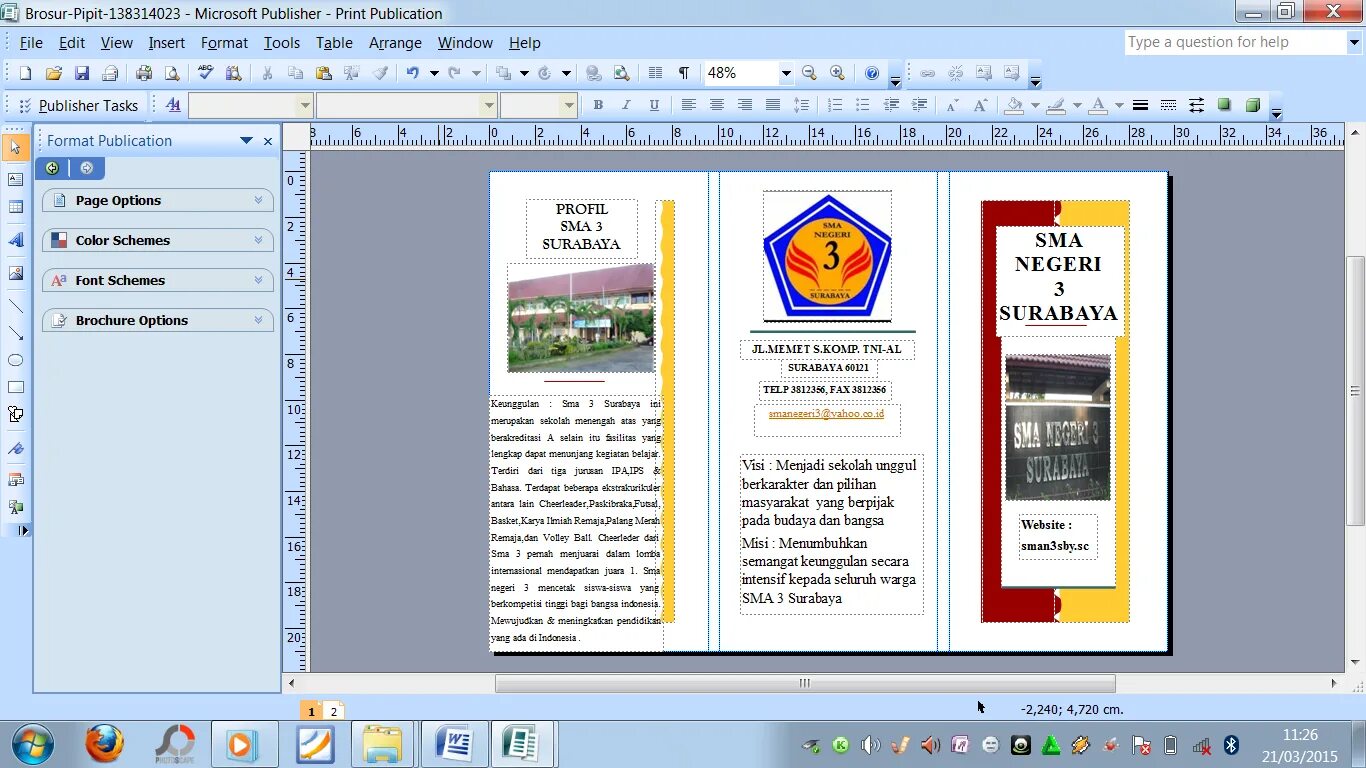Expand Page Options section

tap(158, 200)
